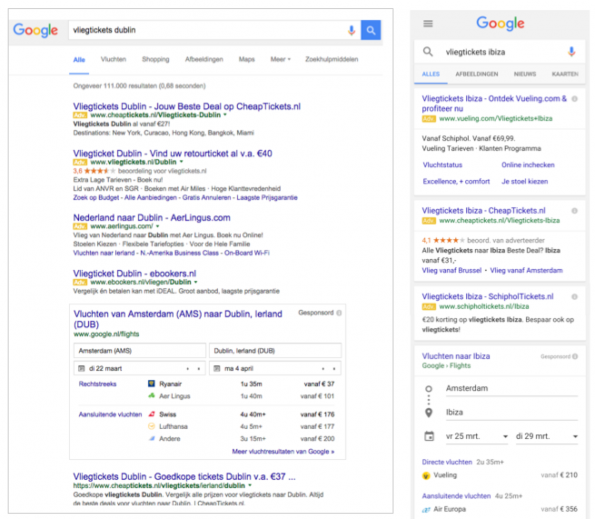595x519 pixels.
Task: Open Vluchten naar Ibiza heading link
Action: 456,356
